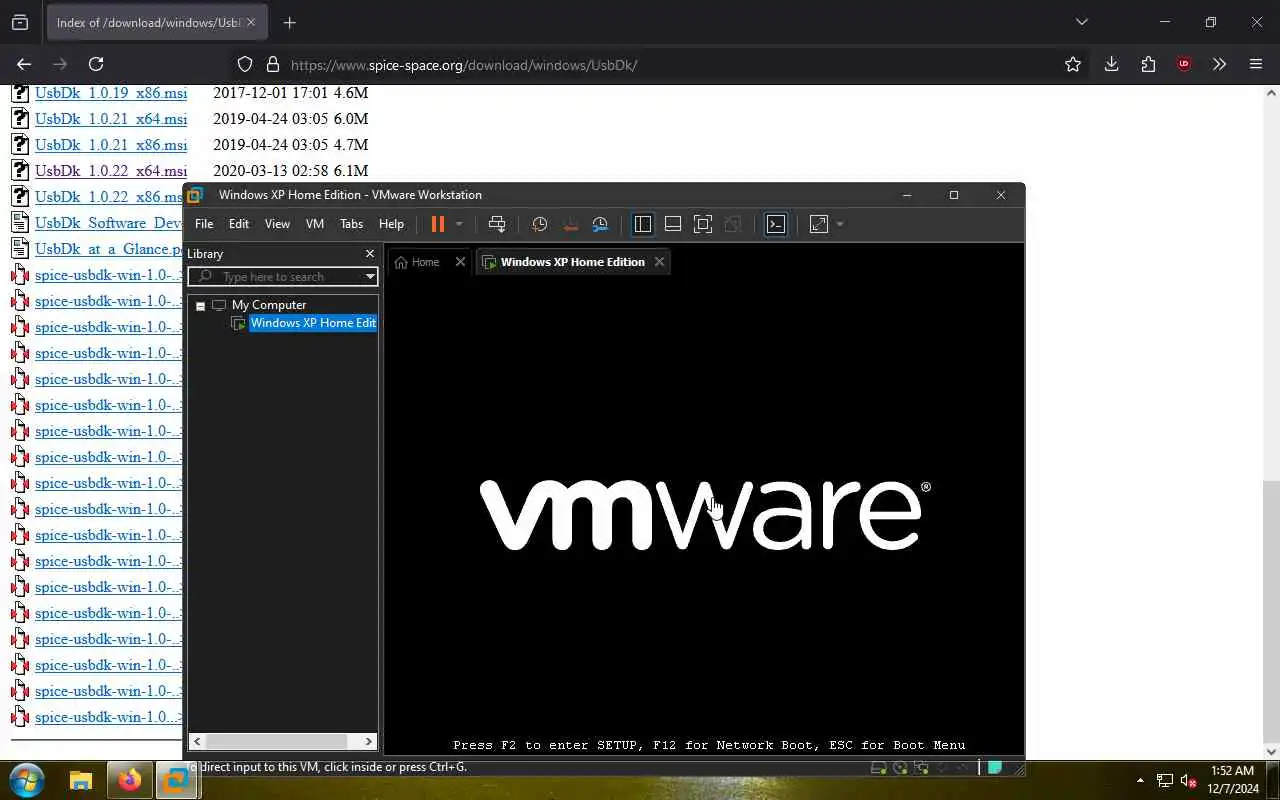Download UsbDk_1.0.21_x64.msi link

(111, 119)
